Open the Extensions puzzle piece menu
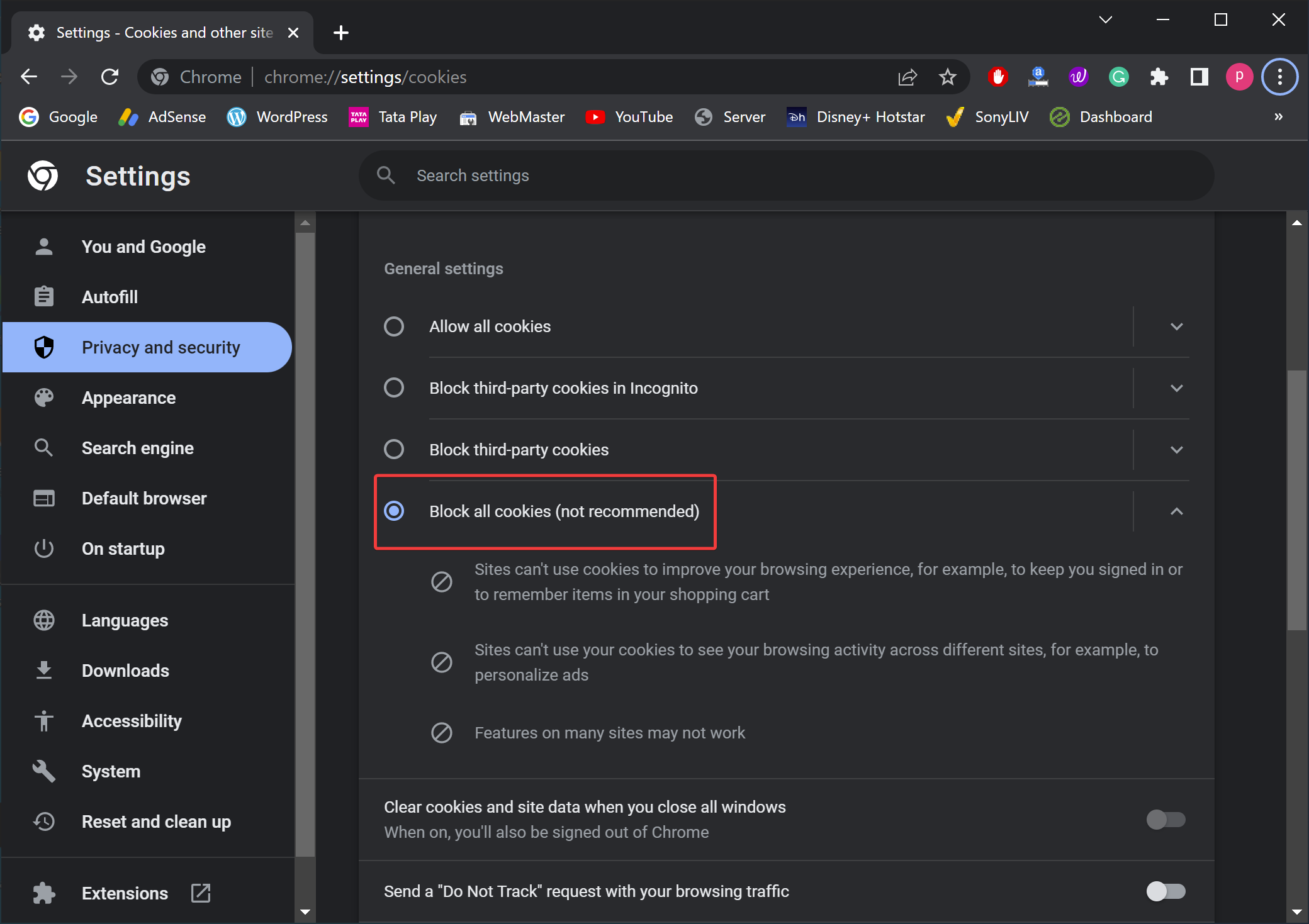This screenshot has height=924, width=1309. (x=1159, y=77)
